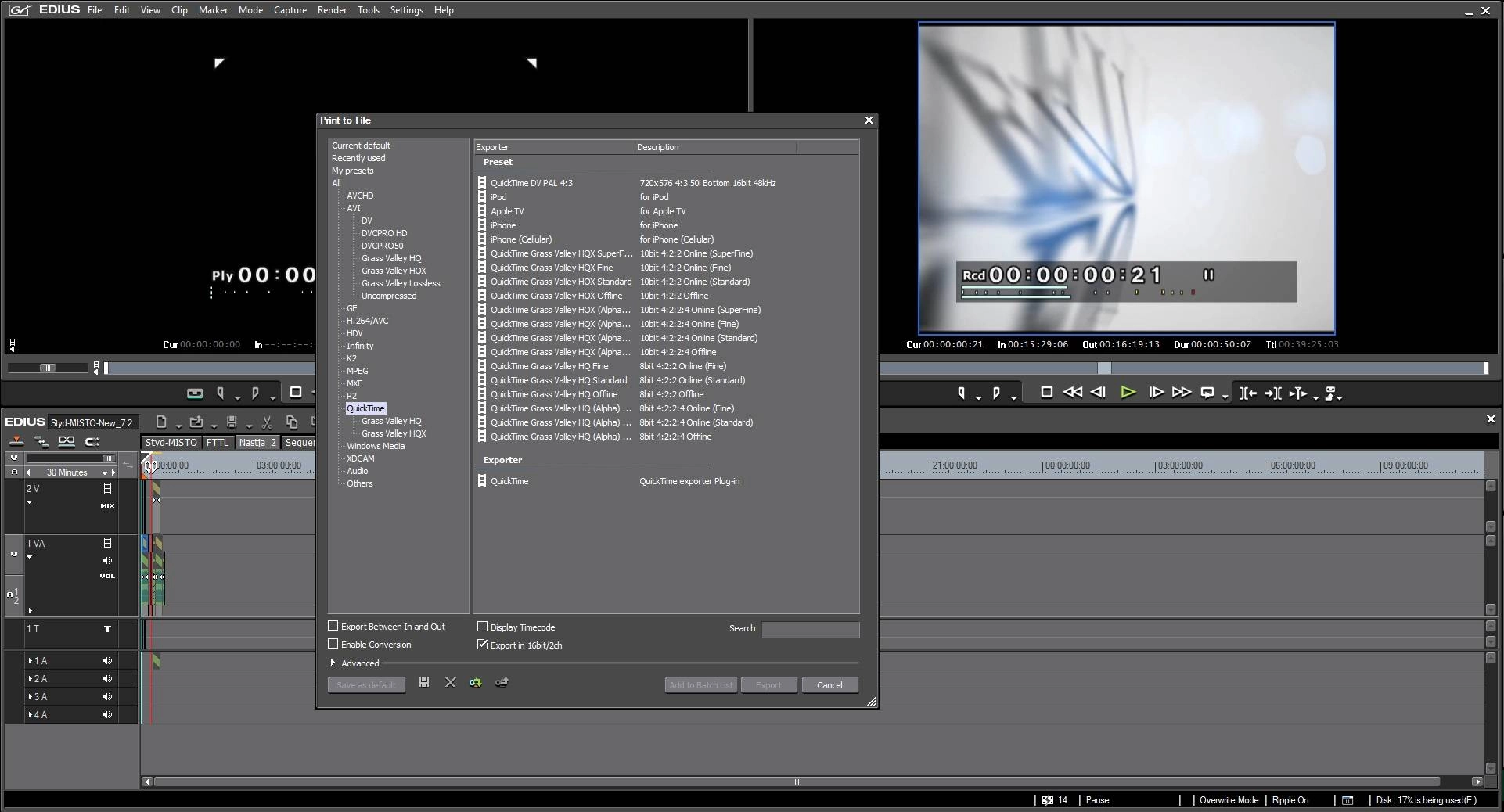Image resolution: width=1504 pixels, height=812 pixels.
Task: Open the Capture menu
Action: pos(290,10)
